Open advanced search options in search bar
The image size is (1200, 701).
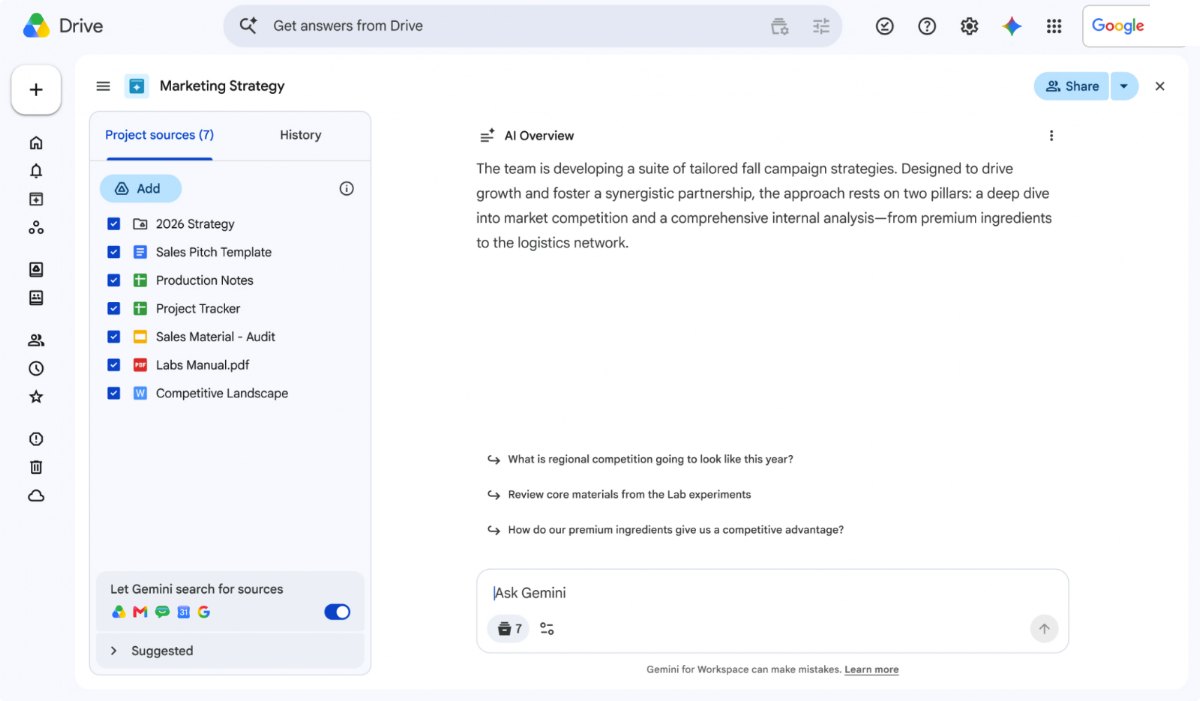click(x=821, y=27)
